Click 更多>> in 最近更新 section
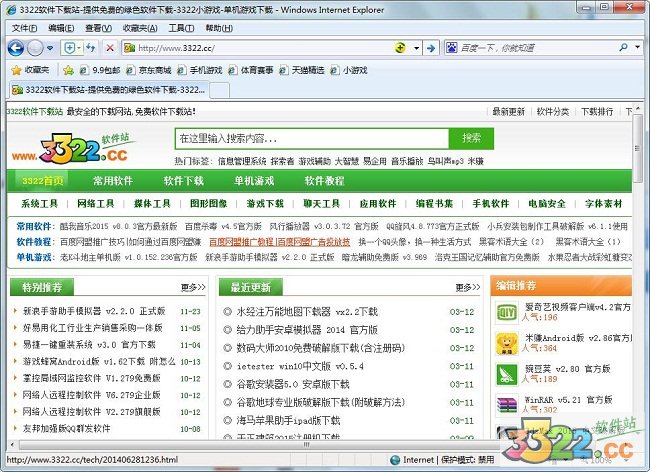The image size is (650, 472). pyautogui.click(x=468, y=287)
